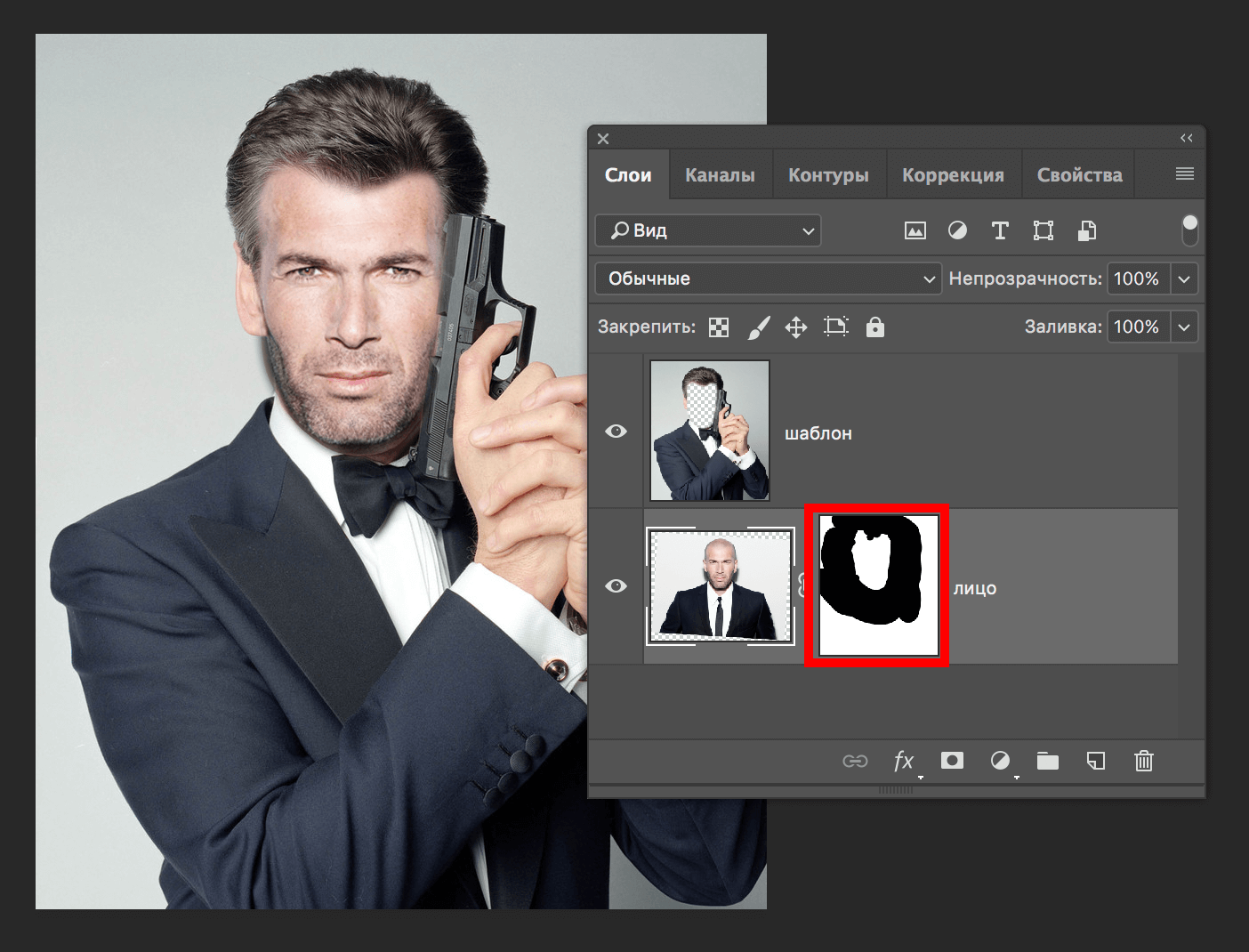Image resolution: width=1249 pixels, height=952 pixels.
Task: Delete layer with trash icon
Action: pyautogui.click(x=1143, y=762)
